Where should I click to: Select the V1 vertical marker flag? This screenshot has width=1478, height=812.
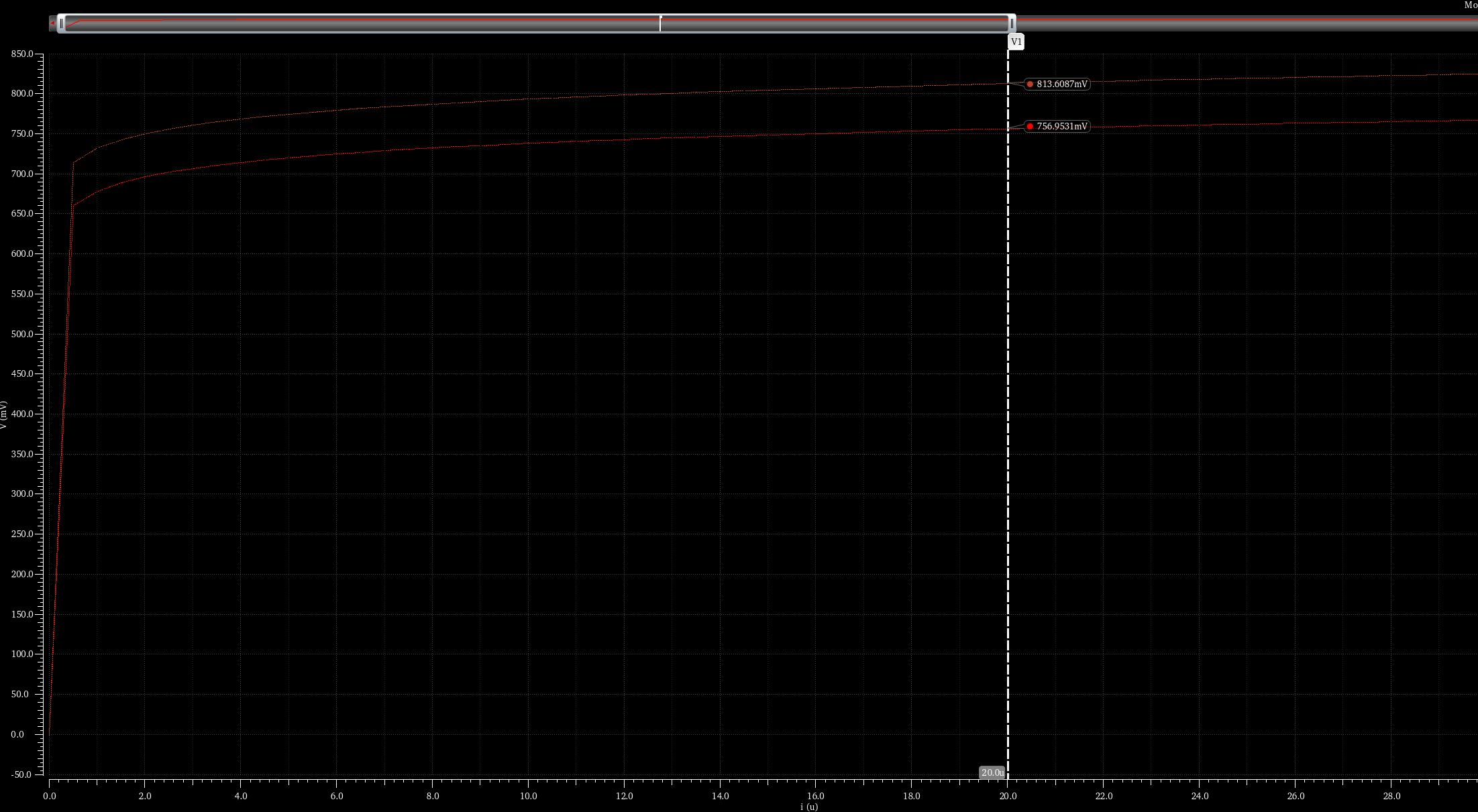(1016, 42)
